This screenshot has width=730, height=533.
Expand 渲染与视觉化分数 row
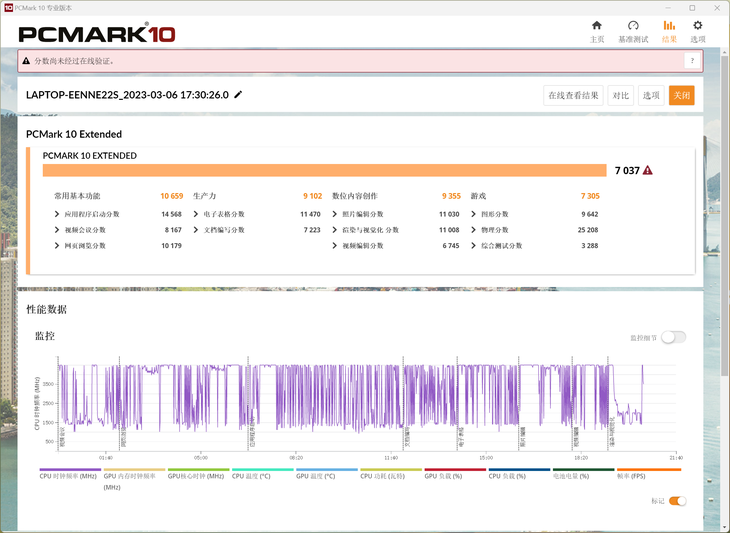tap(334, 230)
